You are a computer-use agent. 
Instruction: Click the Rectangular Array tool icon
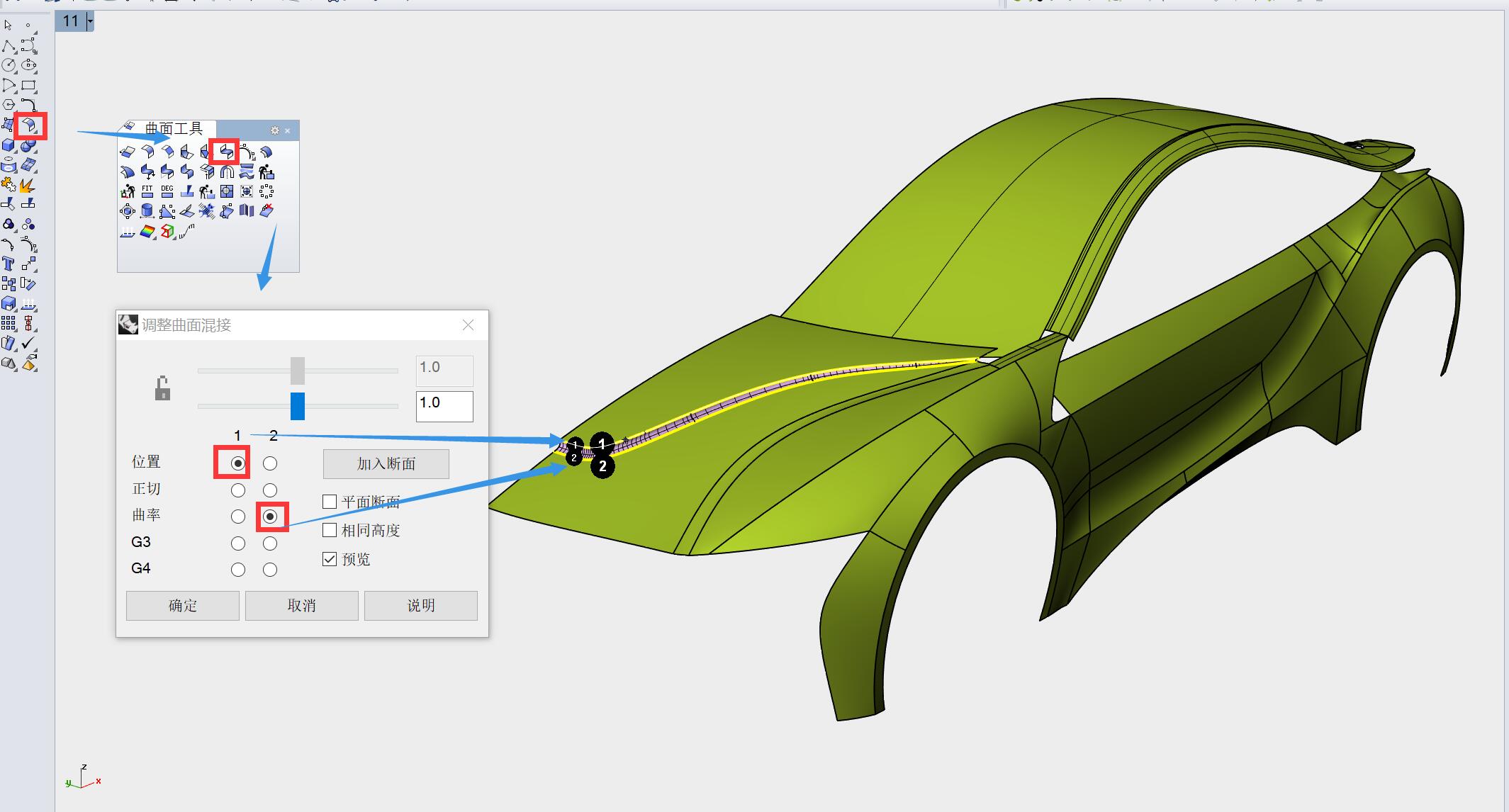coord(9,324)
